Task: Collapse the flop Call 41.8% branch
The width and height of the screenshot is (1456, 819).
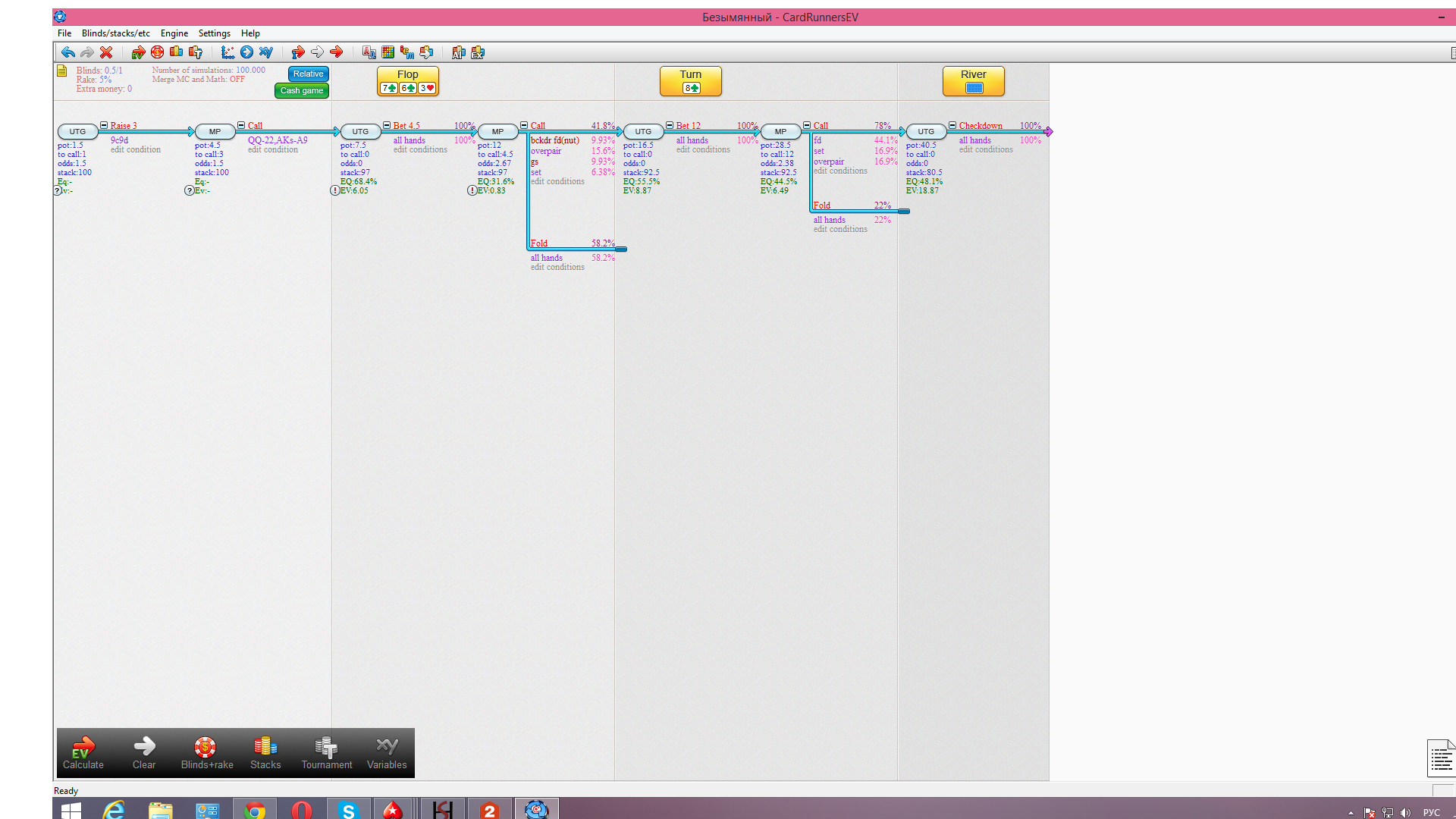Action: pos(524,125)
